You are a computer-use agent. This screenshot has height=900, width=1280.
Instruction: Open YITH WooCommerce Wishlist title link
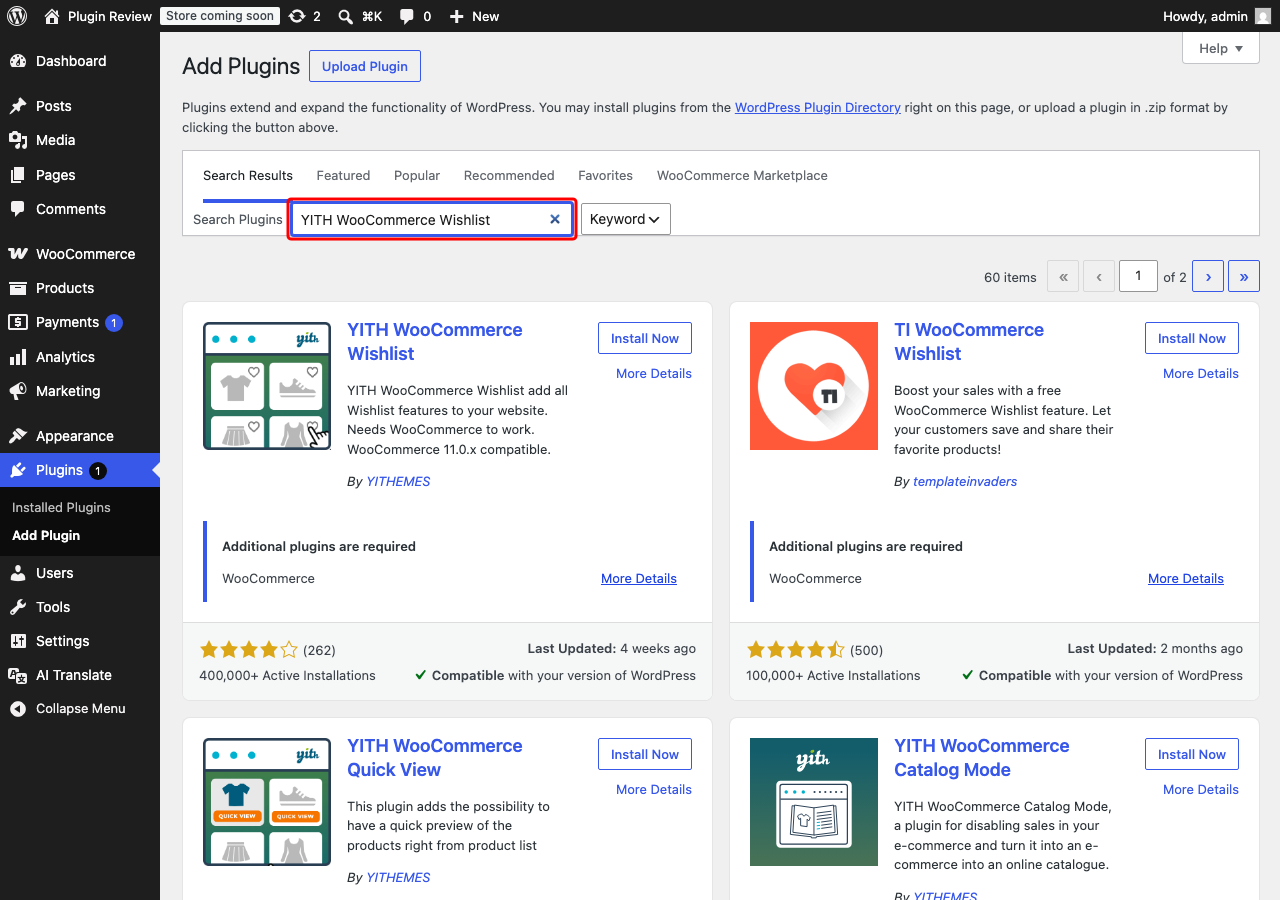[435, 342]
